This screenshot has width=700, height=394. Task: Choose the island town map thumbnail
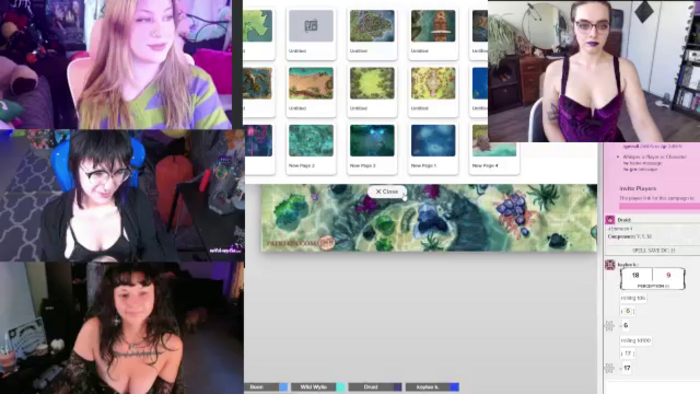tap(372, 26)
